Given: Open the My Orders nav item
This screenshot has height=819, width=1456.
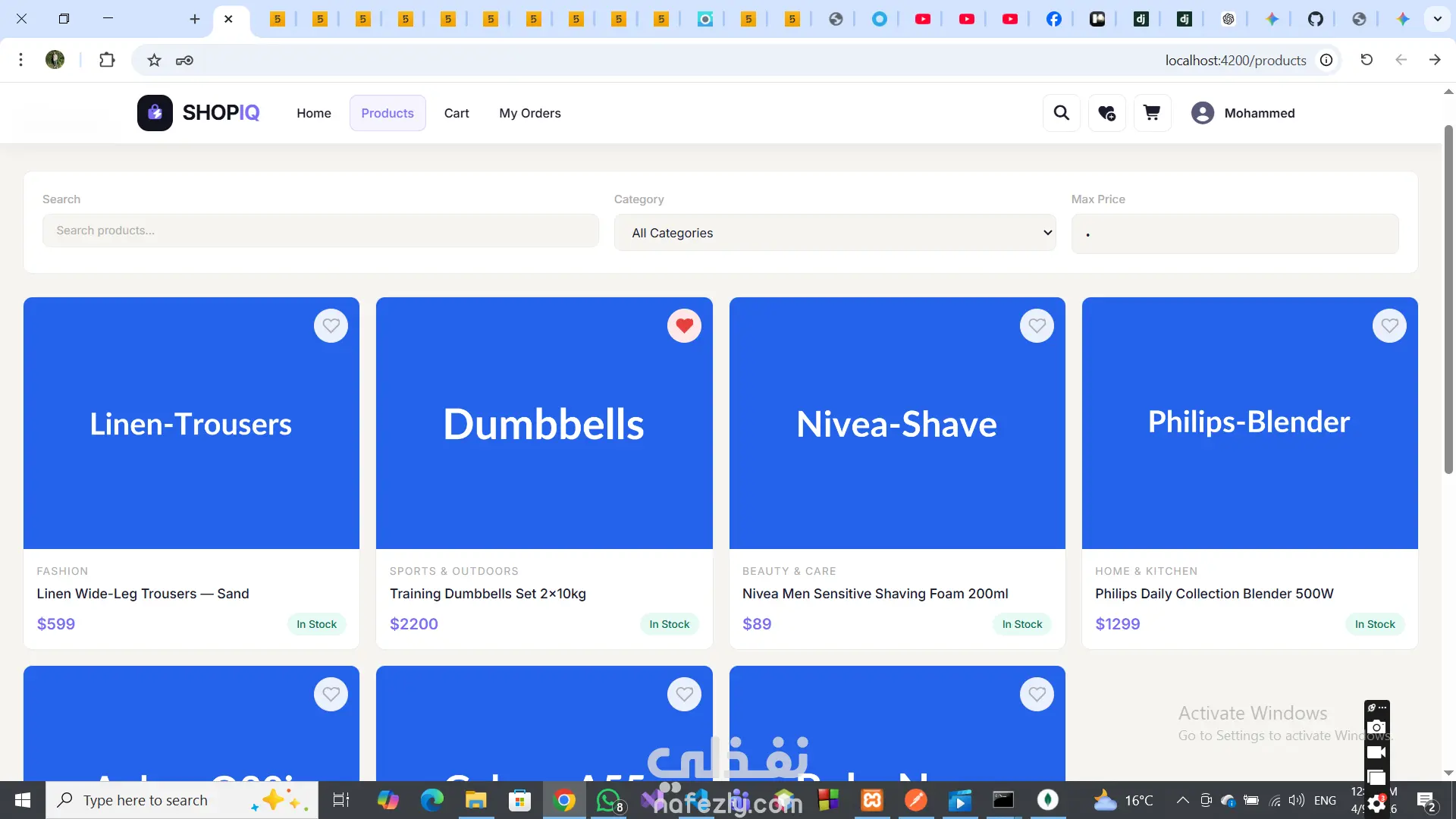Looking at the screenshot, I should (x=529, y=113).
